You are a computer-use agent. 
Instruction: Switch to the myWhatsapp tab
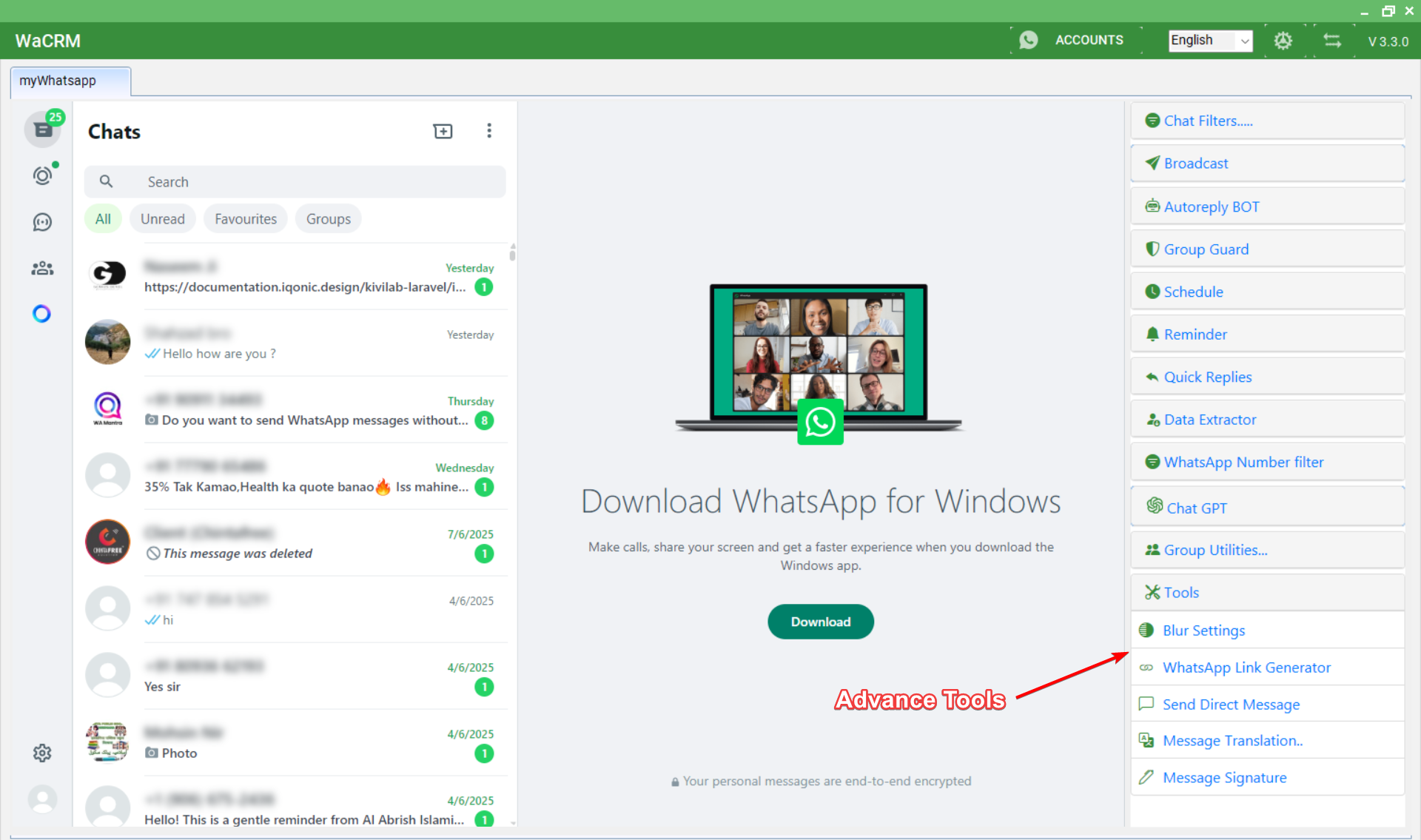pos(70,81)
